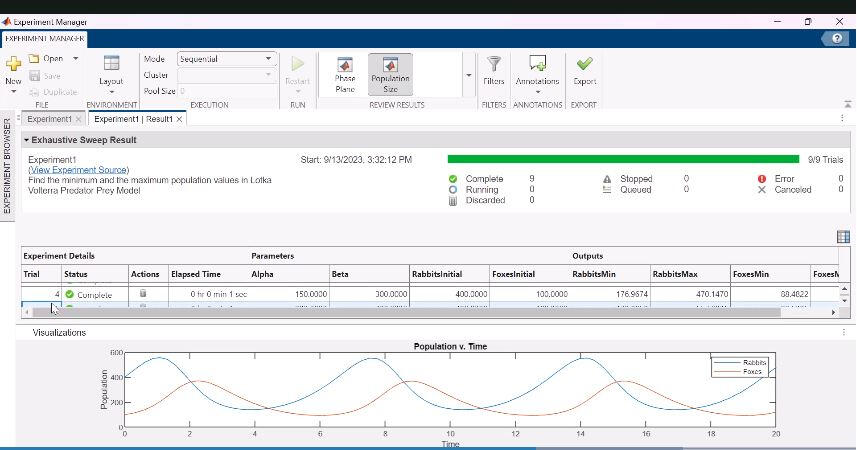Switch to the Experiment1 tab
The height and width of the screenshot is (450, 857).
[48, 119]
